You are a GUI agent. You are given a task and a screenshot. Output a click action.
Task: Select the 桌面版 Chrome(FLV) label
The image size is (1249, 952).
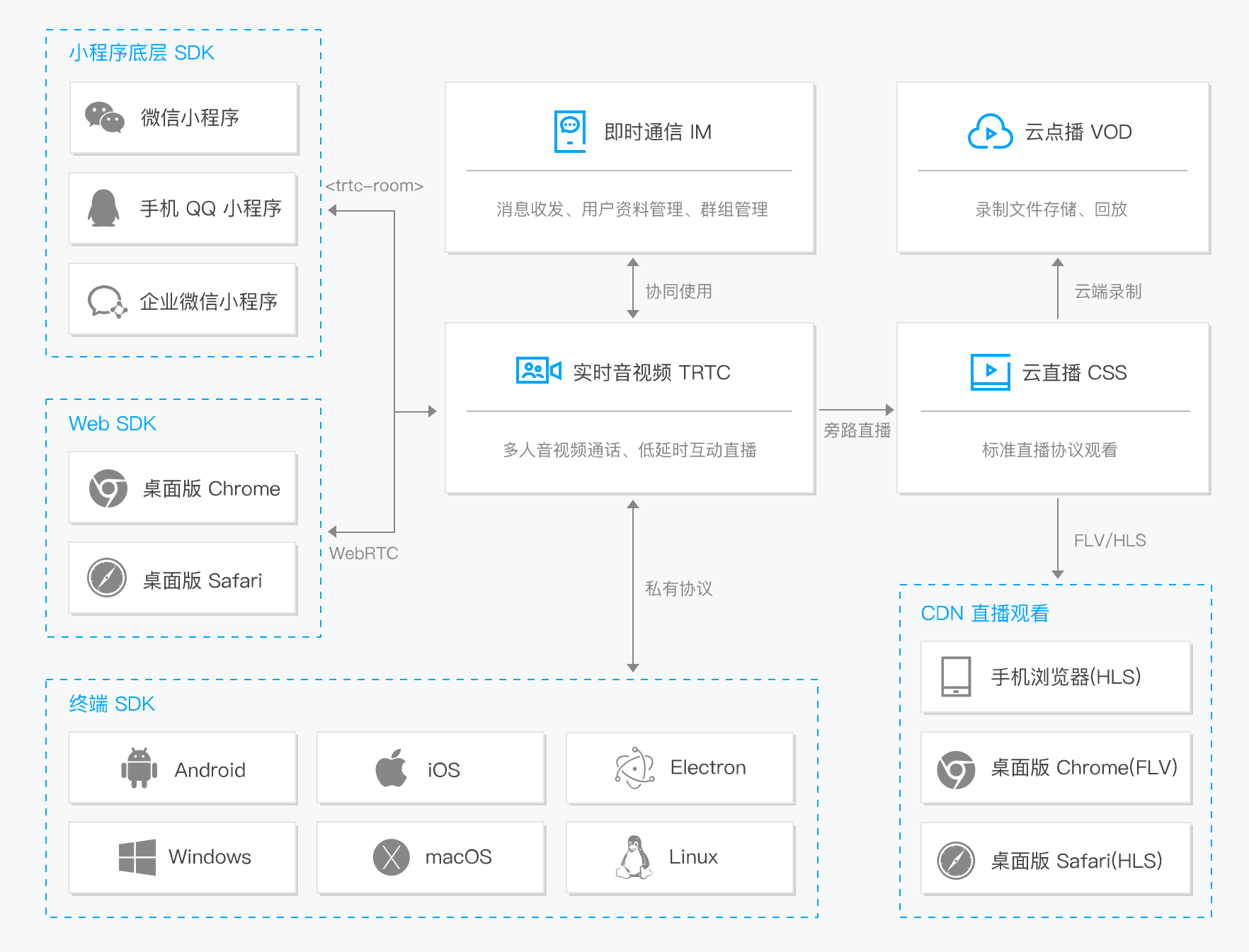(x=1083, y=767)
